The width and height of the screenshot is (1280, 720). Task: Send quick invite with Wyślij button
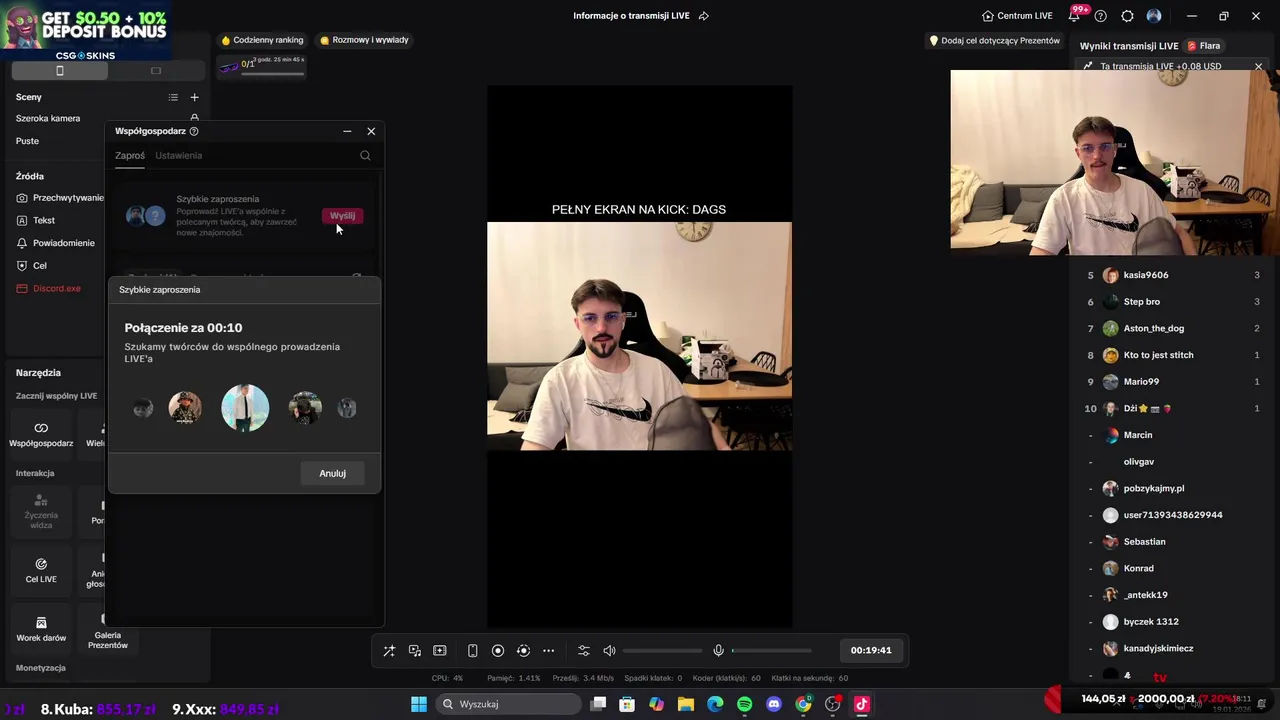point(342,216)
